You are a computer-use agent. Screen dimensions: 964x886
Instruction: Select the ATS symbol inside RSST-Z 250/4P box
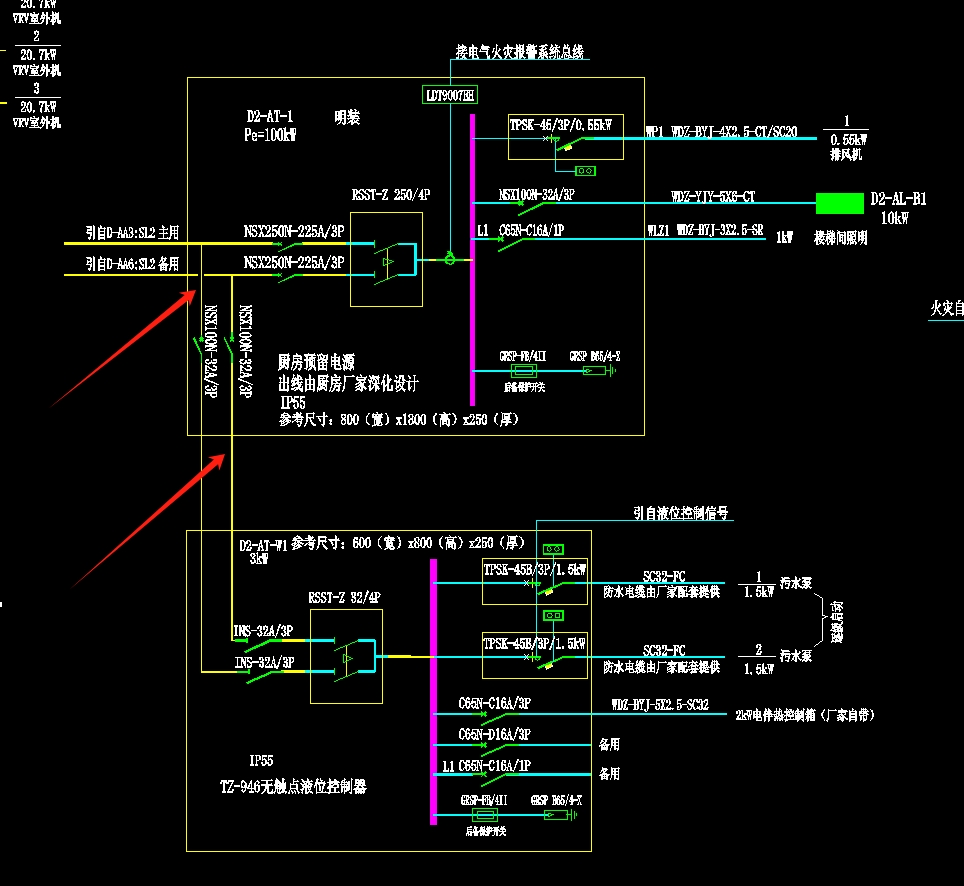386,262
